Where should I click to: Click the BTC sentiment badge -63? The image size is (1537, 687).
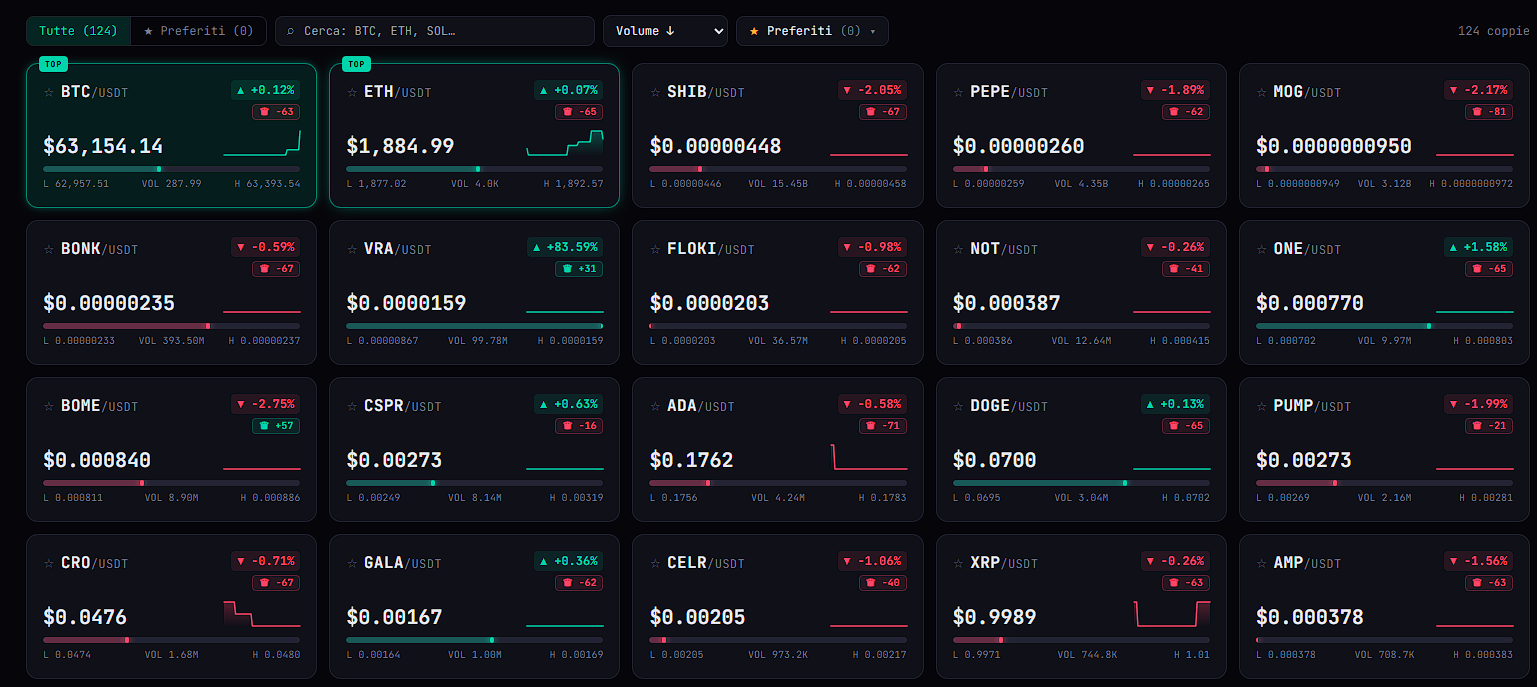click(276, 112)
